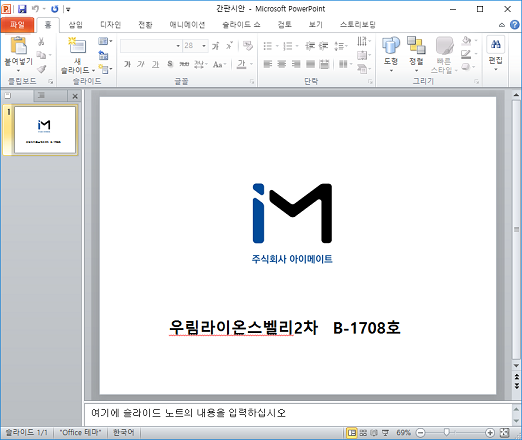The width and height of the screenshot is (522, 440).
Task: Click the Increase Indent icon
Action: [323, 46]
